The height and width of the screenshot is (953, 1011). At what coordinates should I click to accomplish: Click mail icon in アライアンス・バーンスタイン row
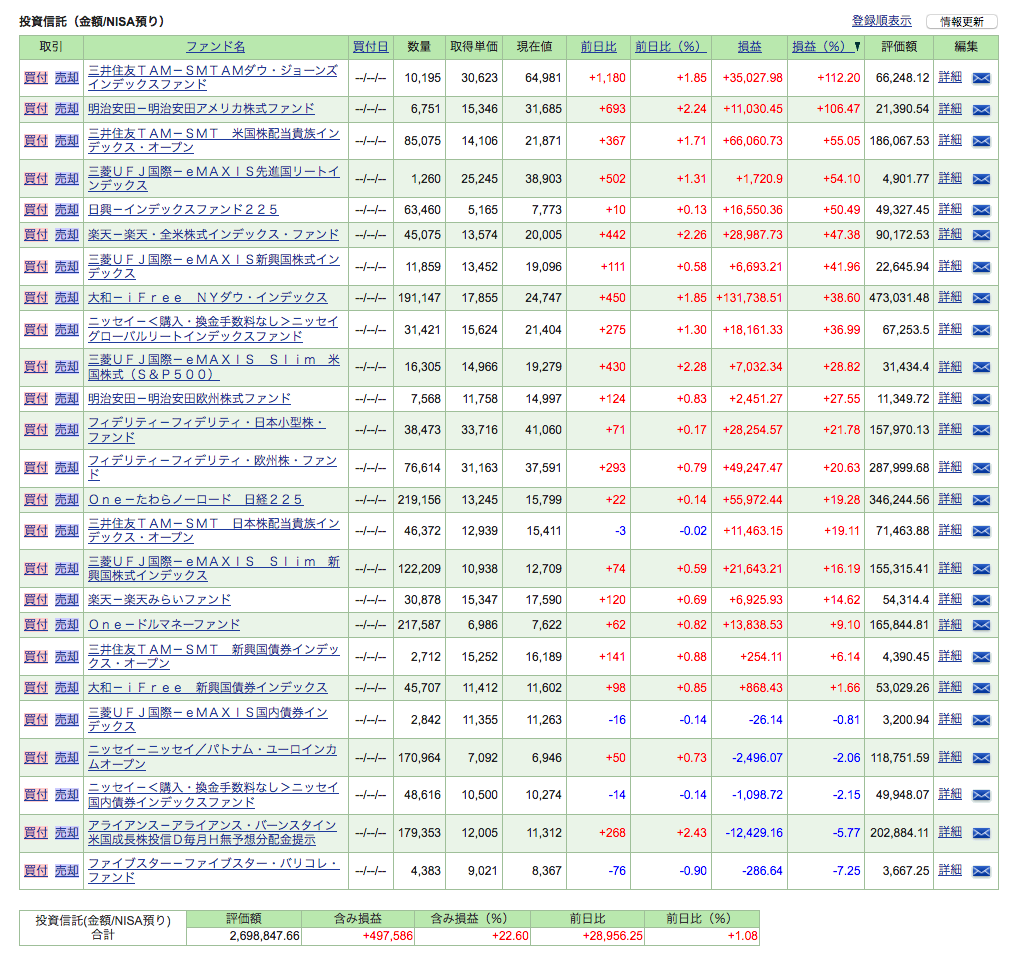tap(981, 833)
